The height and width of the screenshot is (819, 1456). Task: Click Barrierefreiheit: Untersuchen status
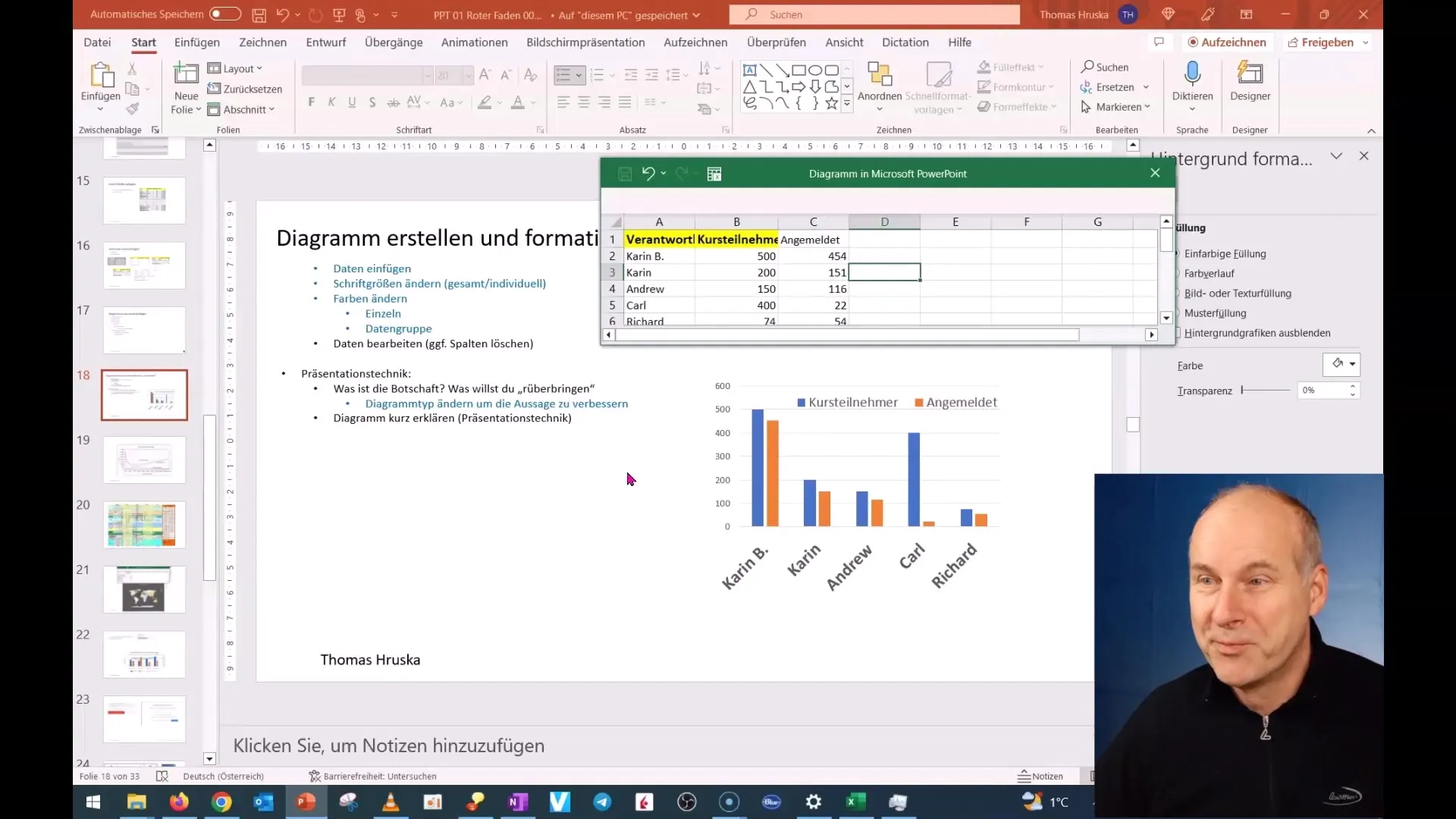coord(372,776)
